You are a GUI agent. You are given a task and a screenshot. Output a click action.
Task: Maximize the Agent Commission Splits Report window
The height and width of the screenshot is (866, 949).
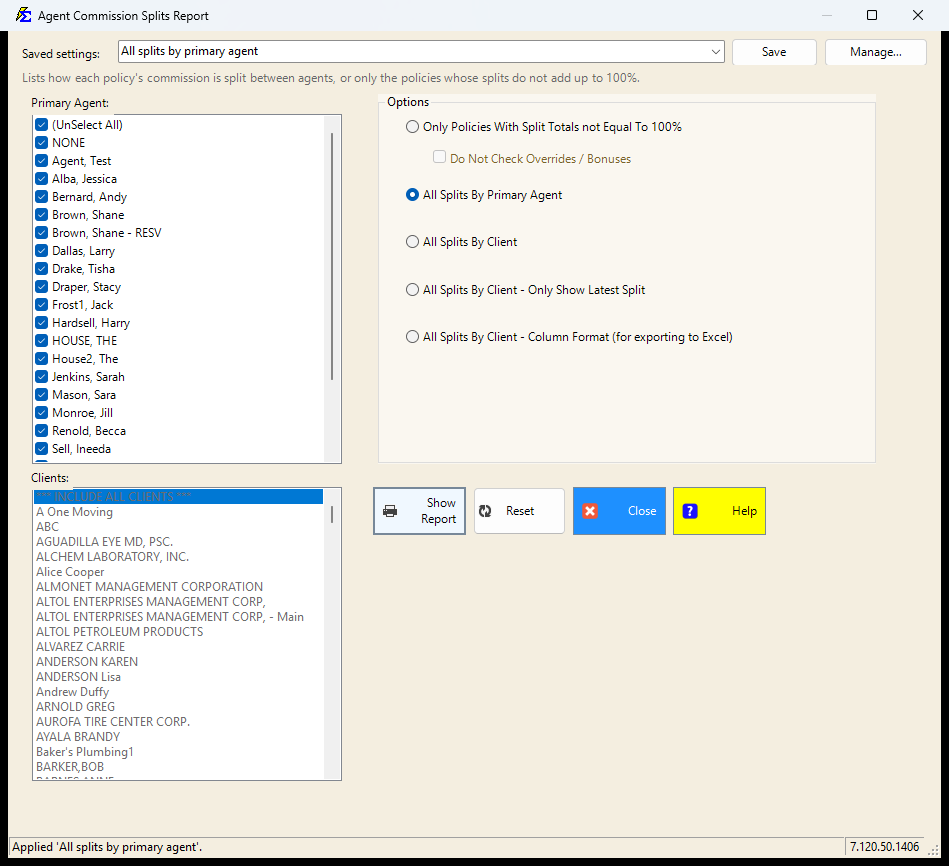pyautogui.click(x=872, y=15)
